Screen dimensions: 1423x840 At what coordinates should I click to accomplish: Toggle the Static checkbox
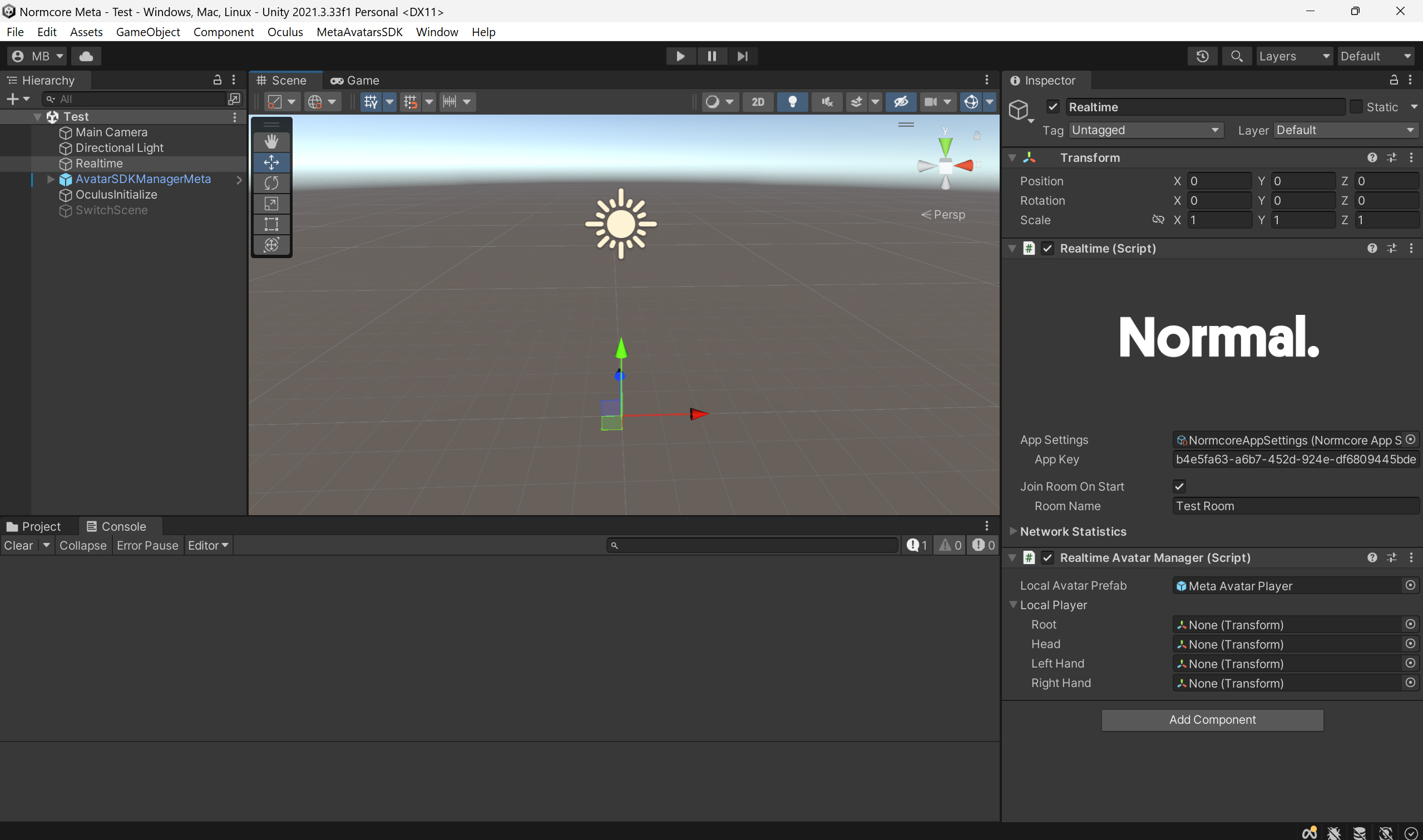click(1356, 107)
